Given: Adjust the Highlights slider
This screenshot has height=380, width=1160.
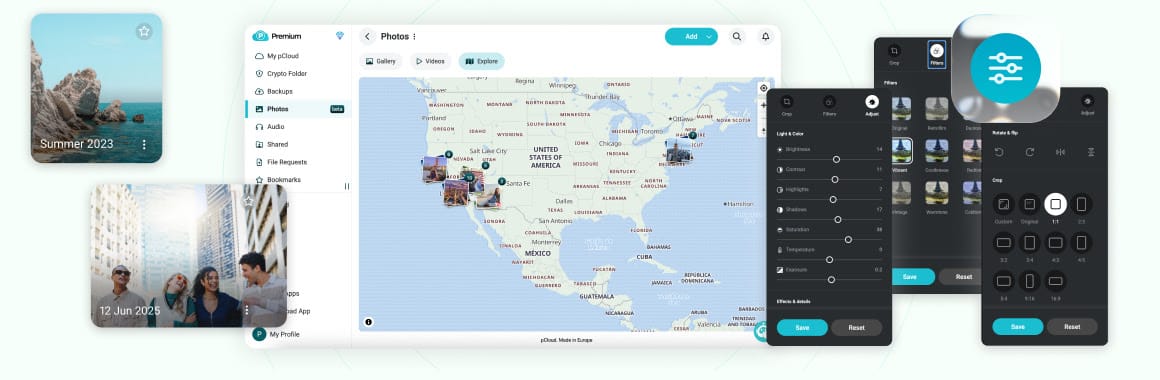Looking at the screenshot, I should pos(833,200).
